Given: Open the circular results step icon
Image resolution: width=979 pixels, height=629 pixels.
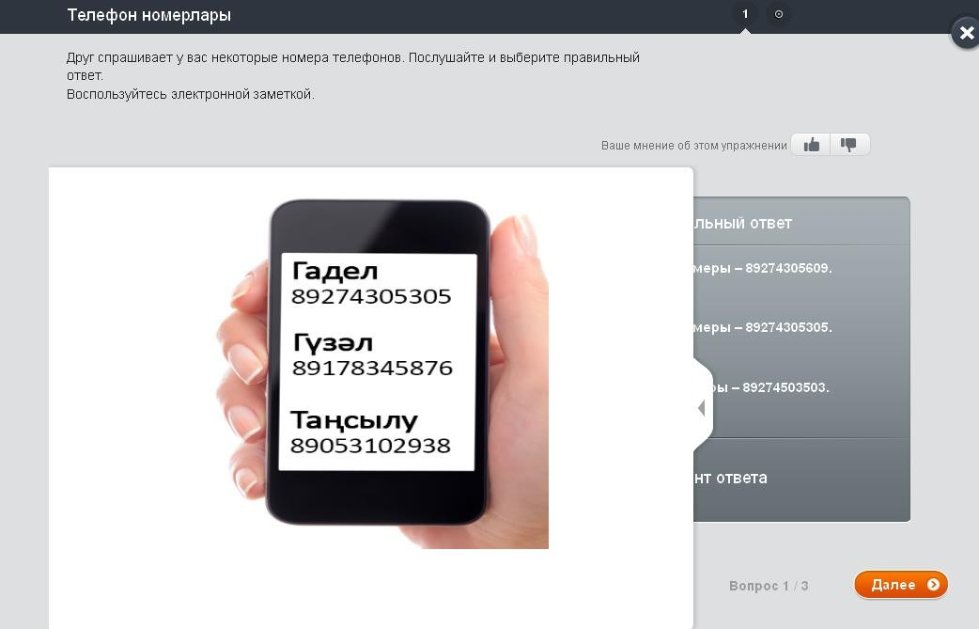Looking at the screenshot, I should 779,14.
